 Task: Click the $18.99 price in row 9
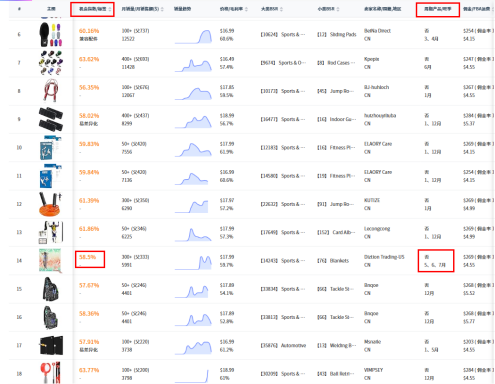pyautogui.click(x=227, y=116)
